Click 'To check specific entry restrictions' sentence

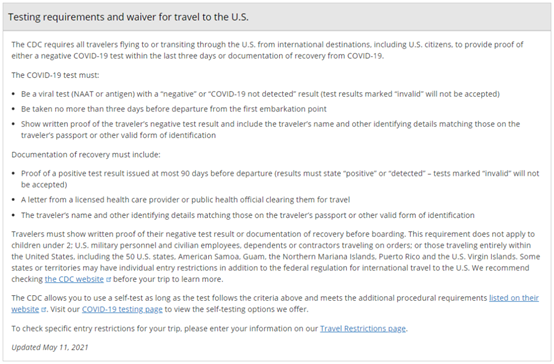click(210, 329)
